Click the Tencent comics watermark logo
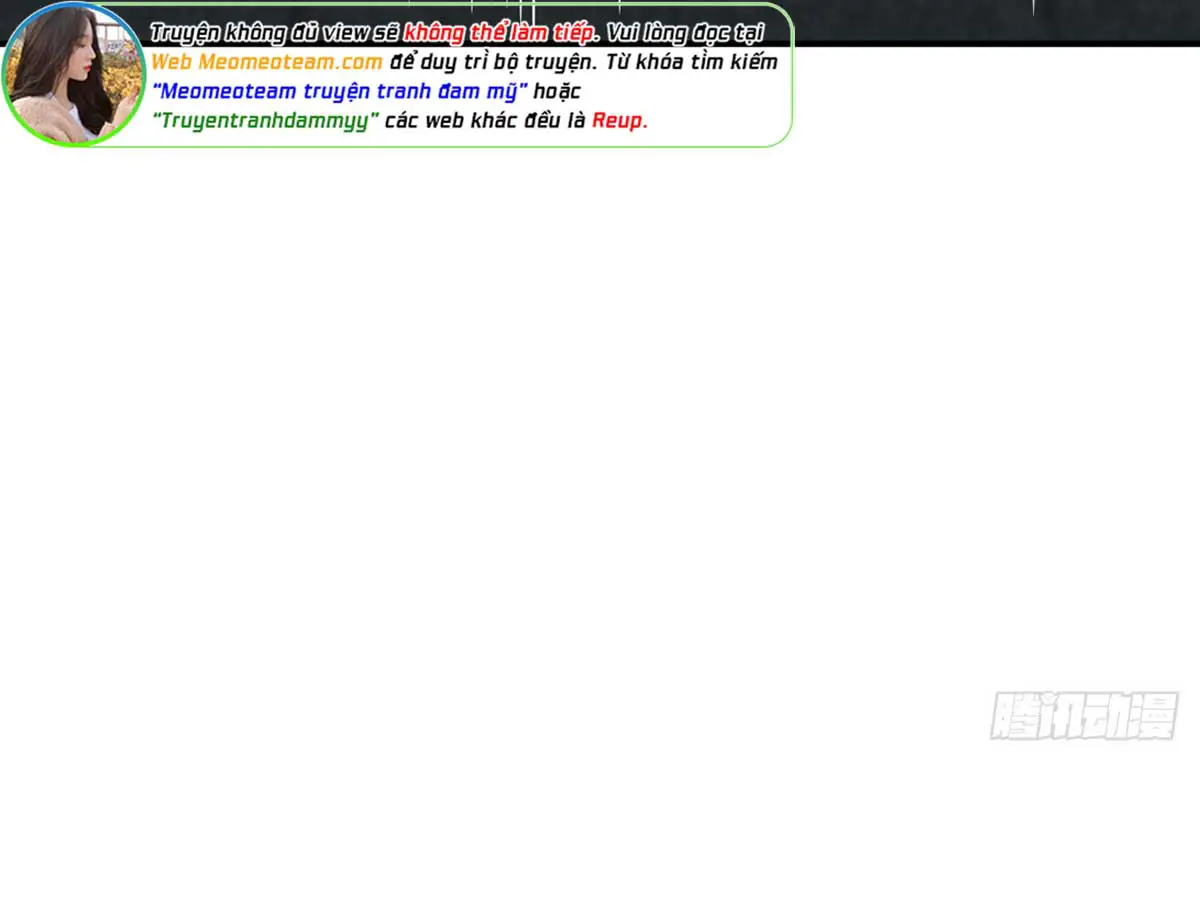This screenshot has height=900, width=1200. (1084, 716)
